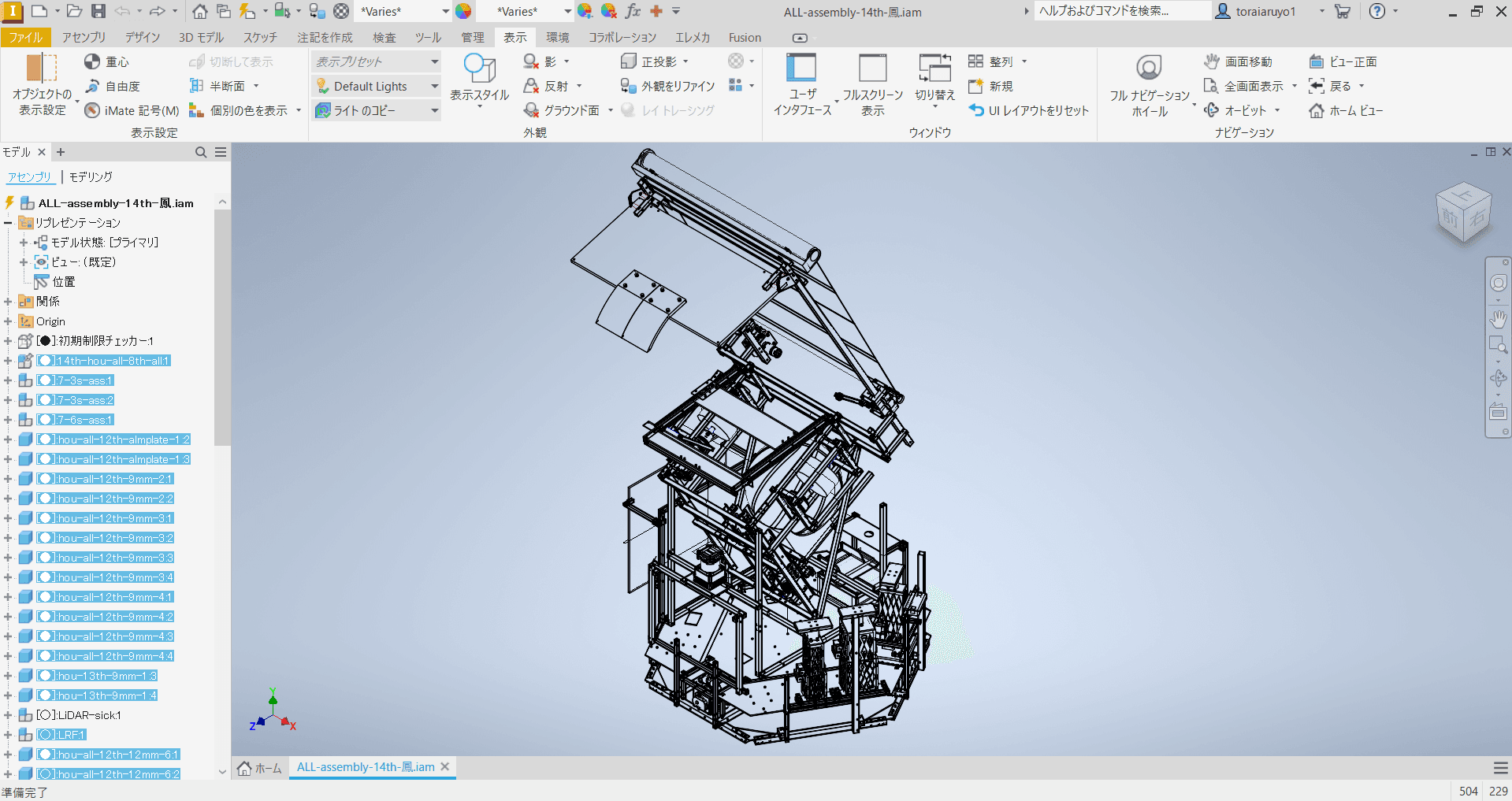The height and width of the screenshot is (801, 1512).
Task: Toggle the Degrees of Freedom (自由度) display
Action: point(92,86)
